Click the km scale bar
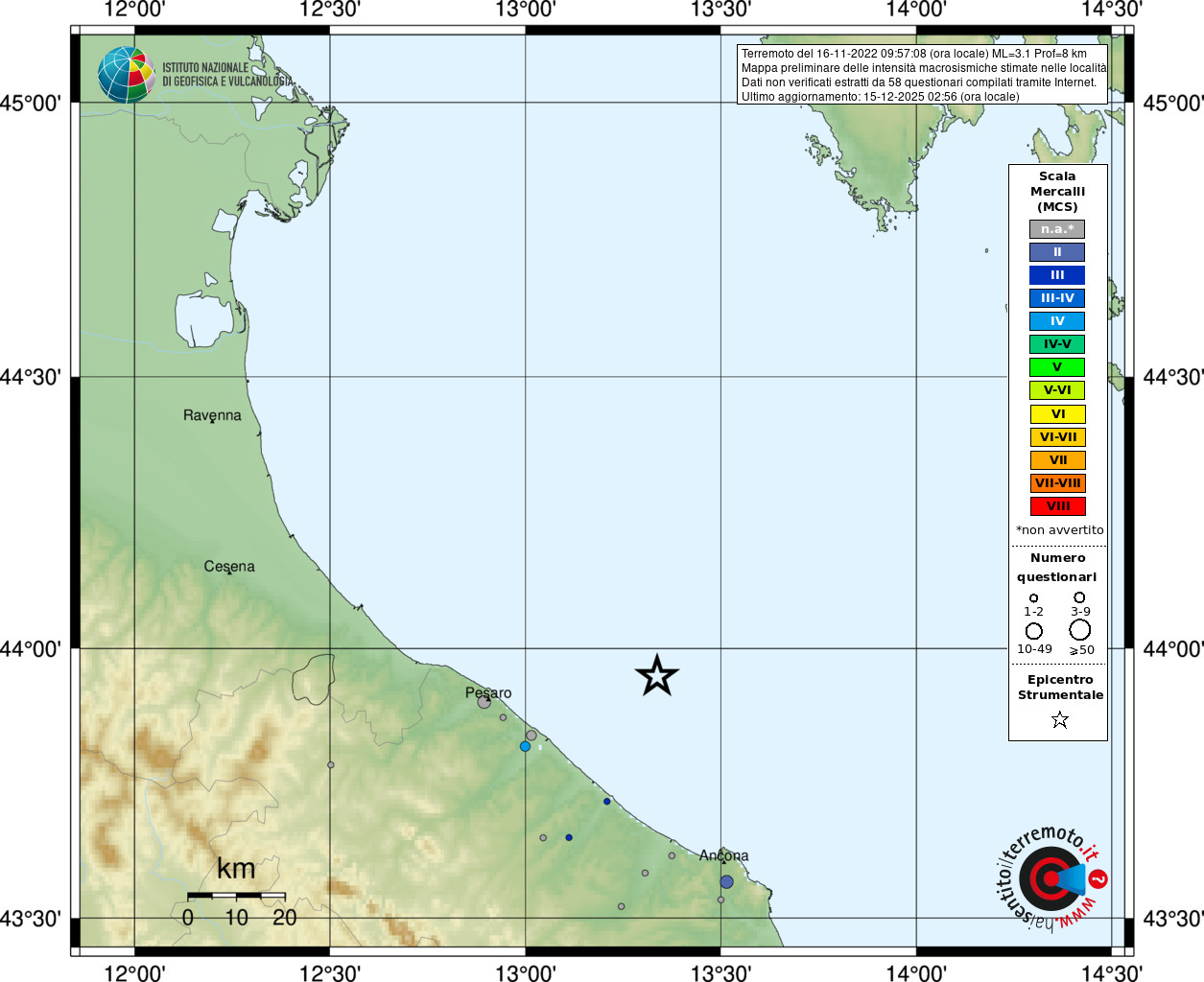The width and height of the screenshot is (1204, 982). click(x=236, y=896)
